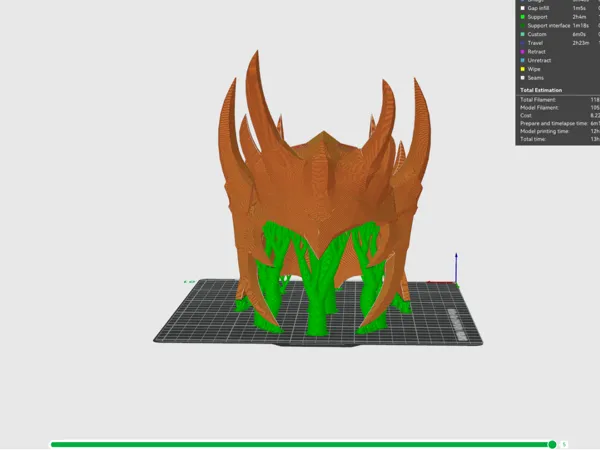Click the Total Filament label
Screen dimensions: 600x450
point(538,100)
